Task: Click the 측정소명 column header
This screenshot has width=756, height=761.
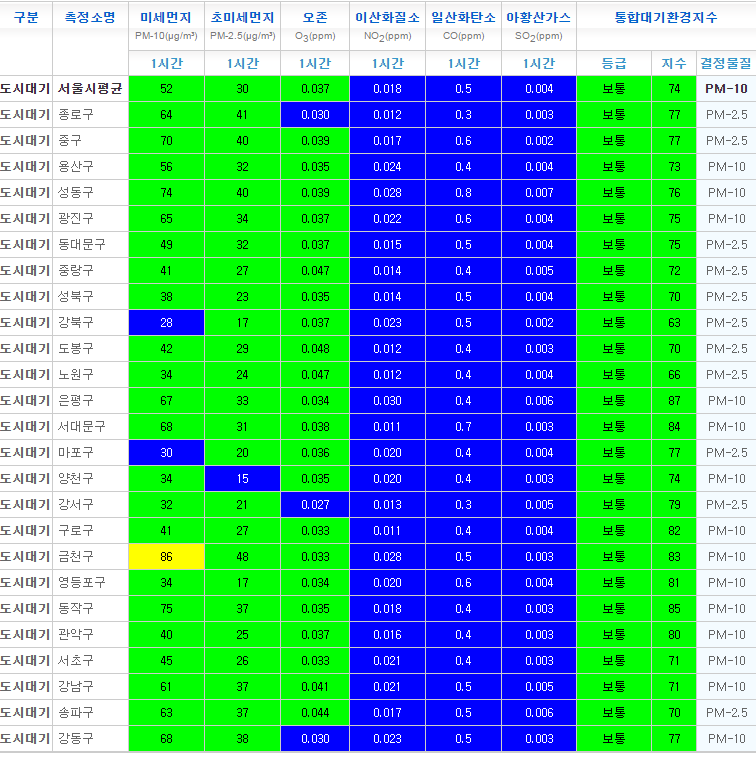Action: click(x=90, y=18)
